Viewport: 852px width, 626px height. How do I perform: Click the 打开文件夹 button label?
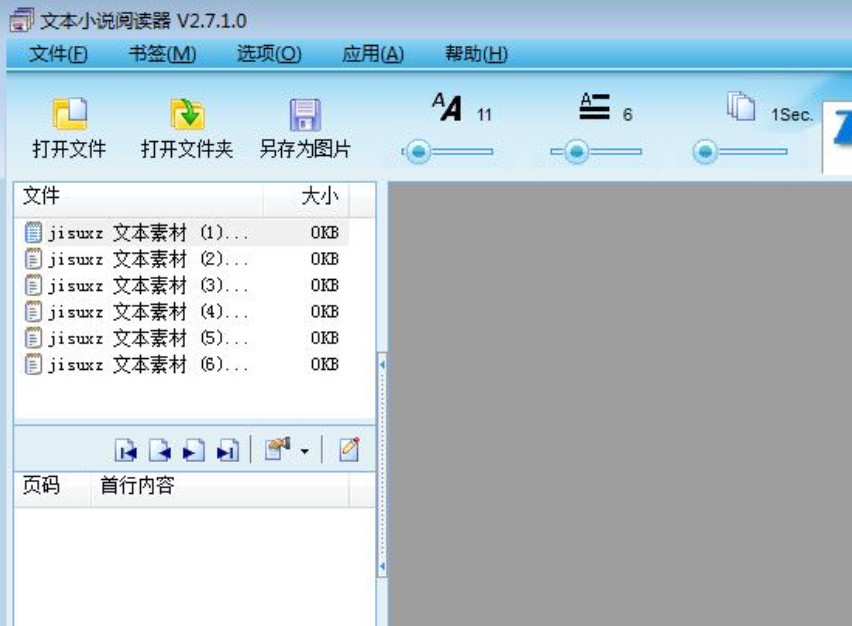pyautogui.click(x=187, y=148)
